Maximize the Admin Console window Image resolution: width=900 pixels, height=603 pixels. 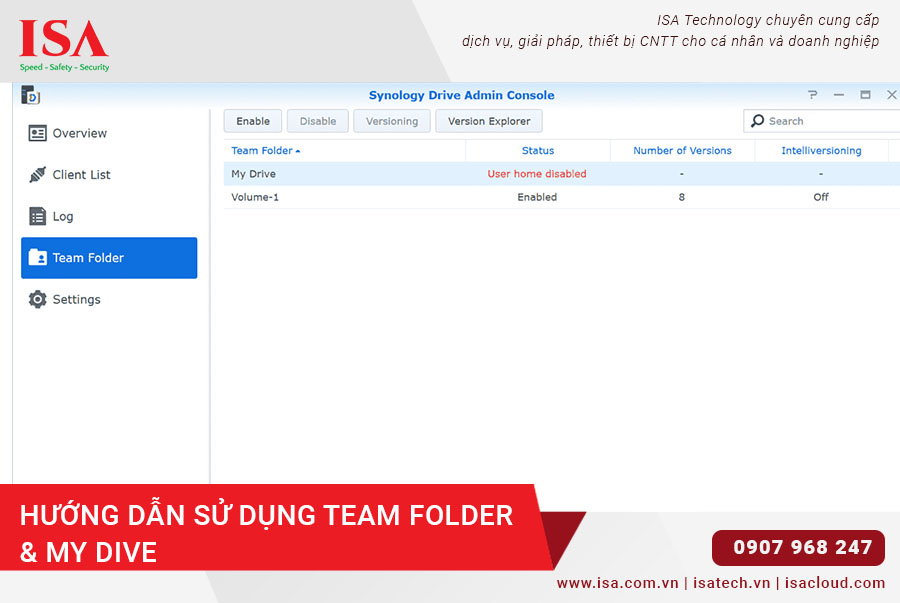[x=866, y=95]
